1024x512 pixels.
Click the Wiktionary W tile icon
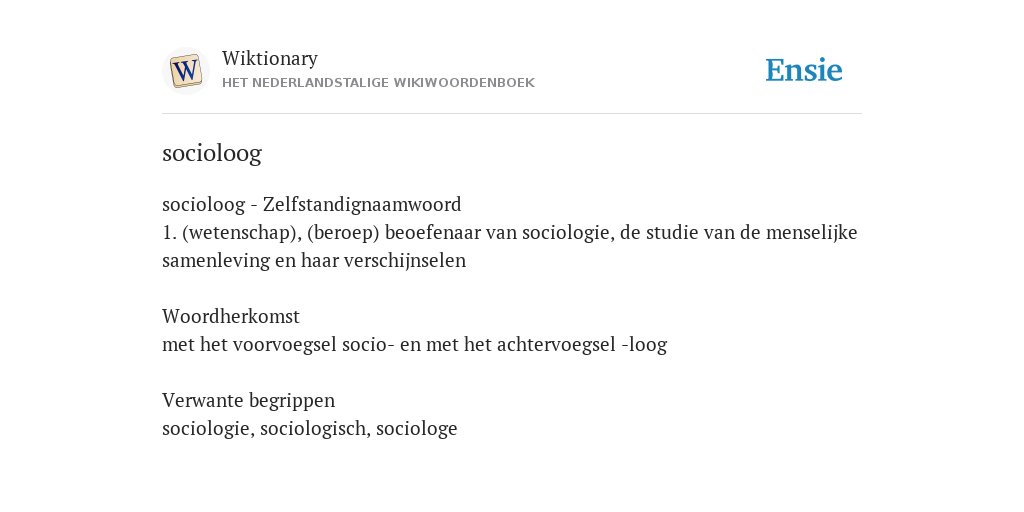[186, 71]
